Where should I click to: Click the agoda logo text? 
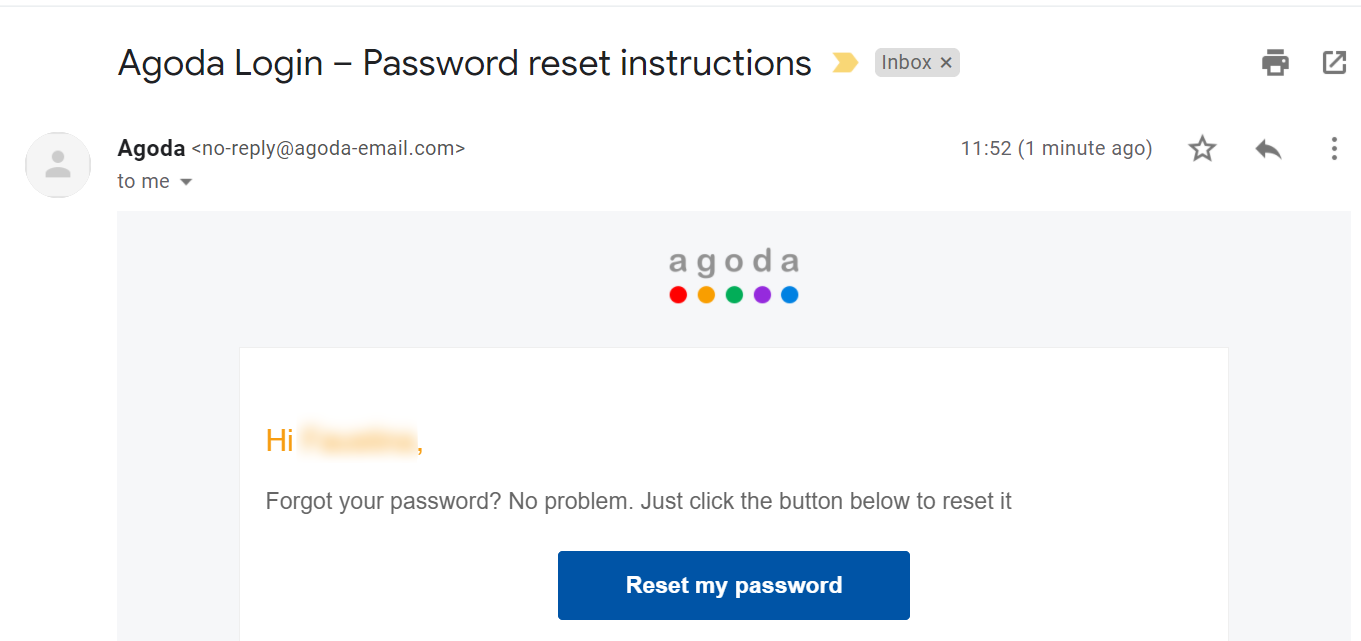point(734,262)
